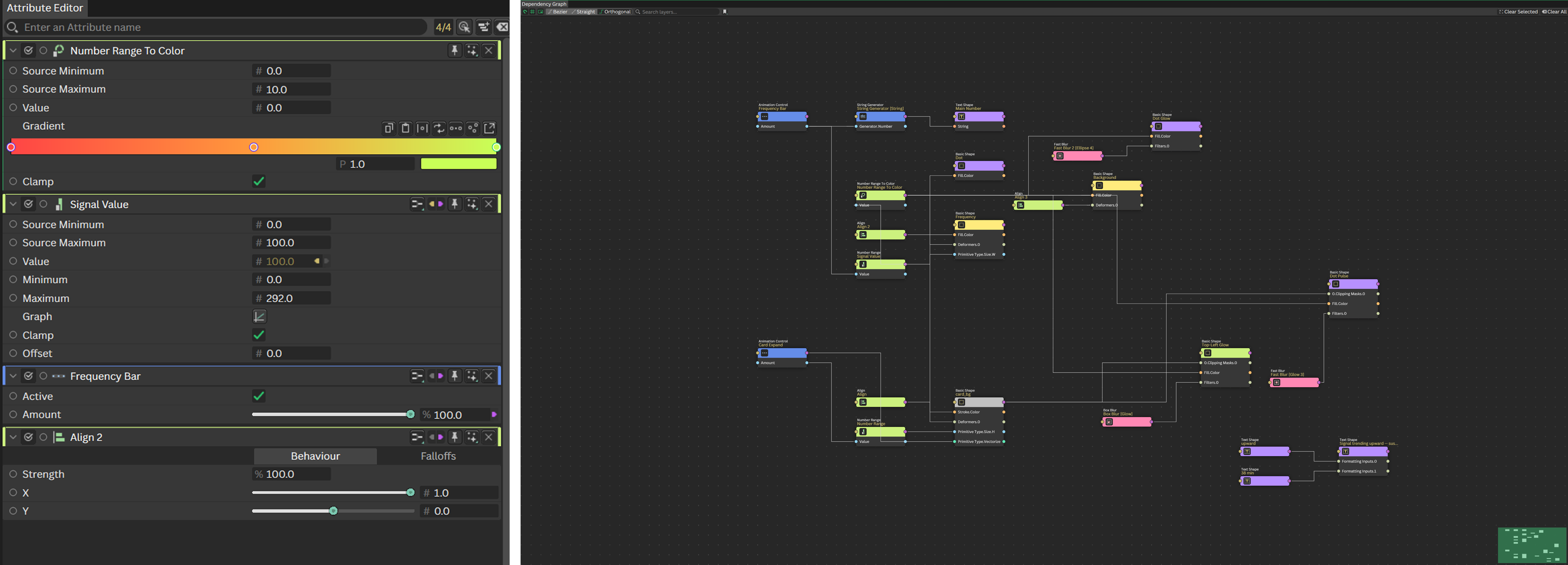Select the Number Range To Color node in graph

point(881,196)
